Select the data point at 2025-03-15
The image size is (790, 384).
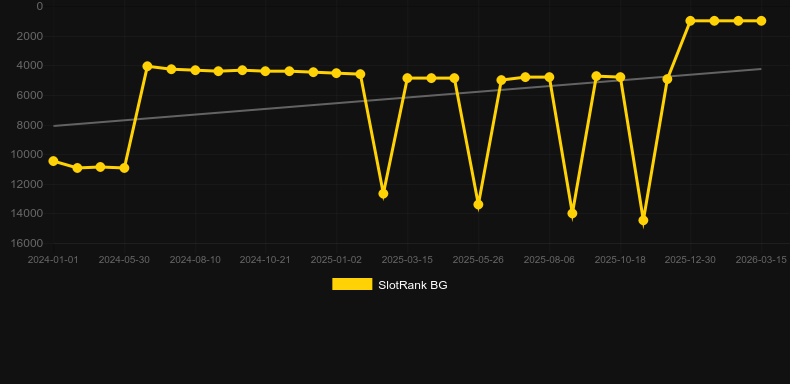coord(407,78)
